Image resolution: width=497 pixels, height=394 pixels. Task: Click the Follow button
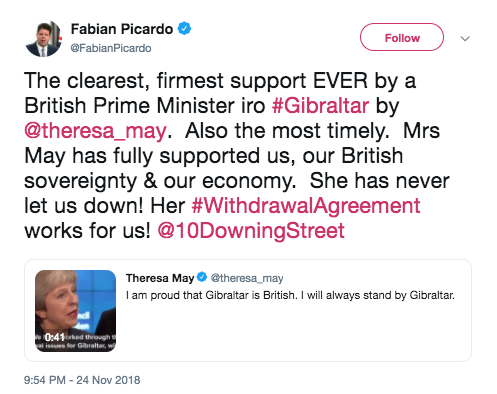pos(402,37)
